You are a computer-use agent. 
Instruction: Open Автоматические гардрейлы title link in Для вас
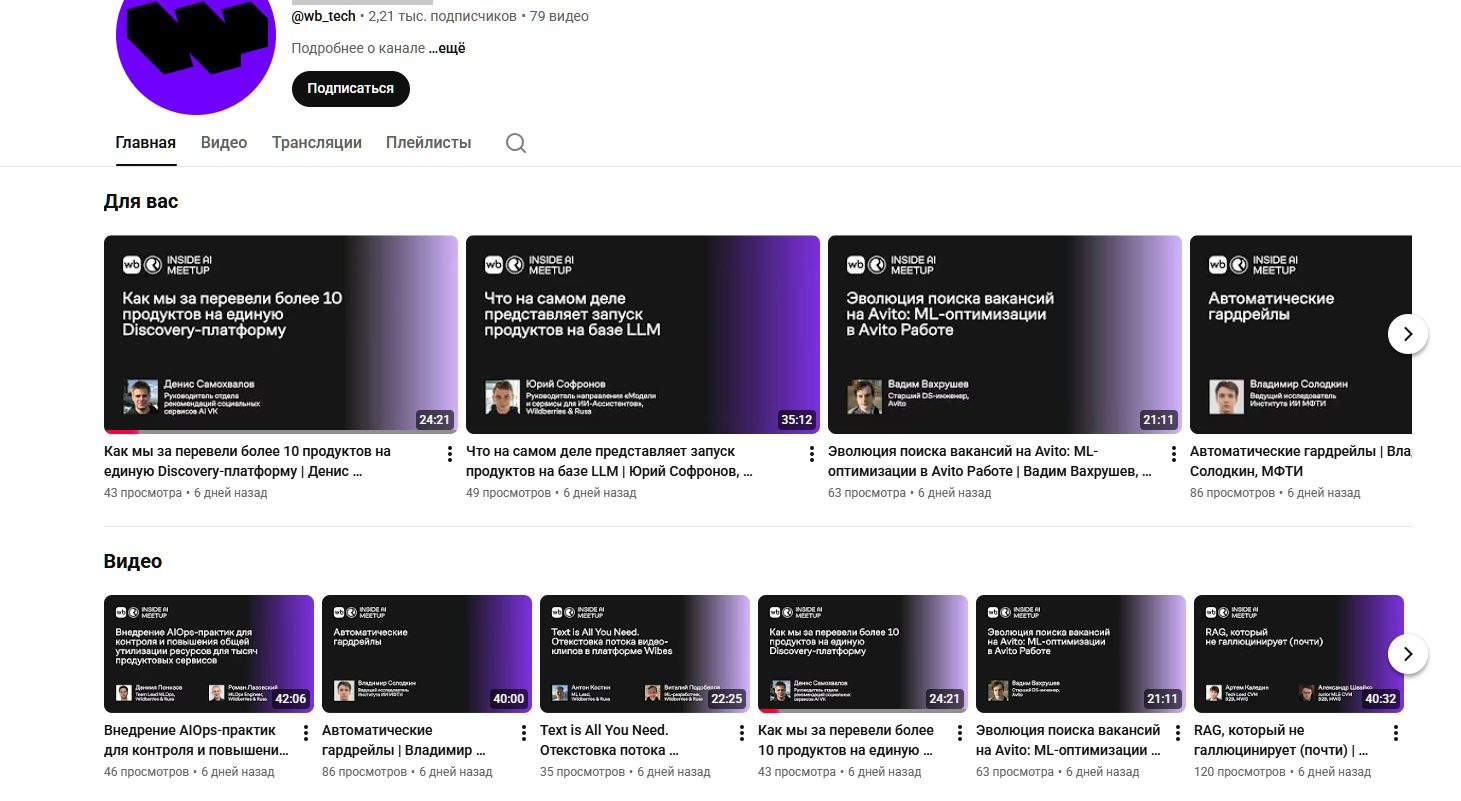click(1300, 461)
